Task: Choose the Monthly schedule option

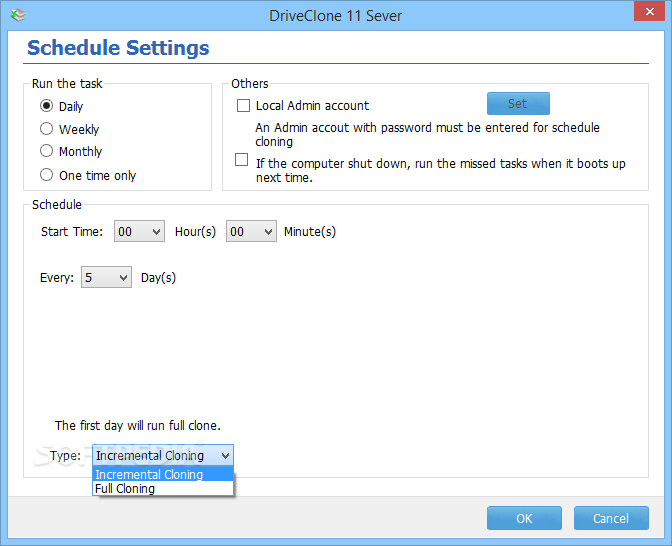Action: point(46,151)
